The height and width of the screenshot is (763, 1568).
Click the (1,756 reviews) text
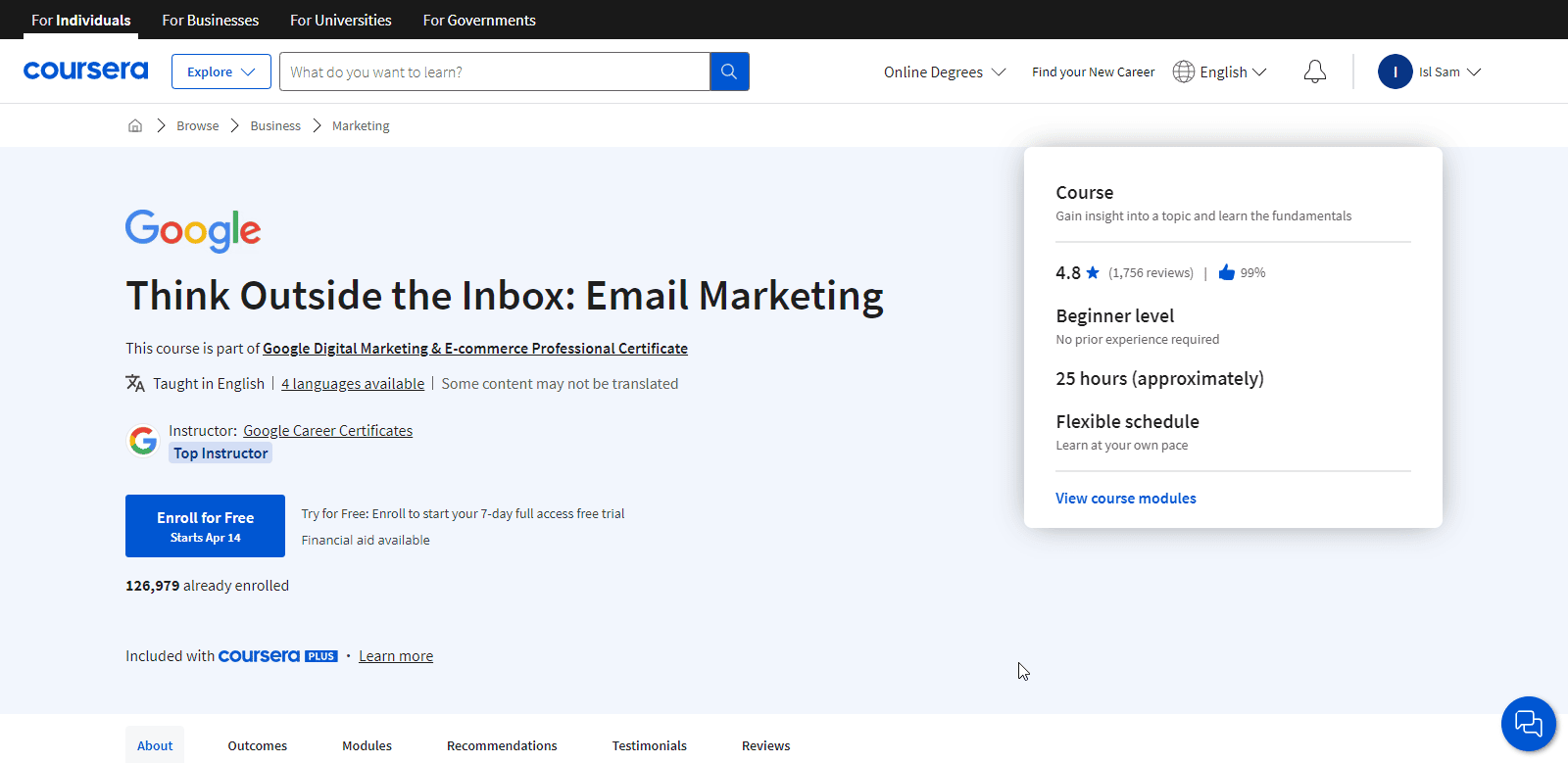click(1151, 273)
